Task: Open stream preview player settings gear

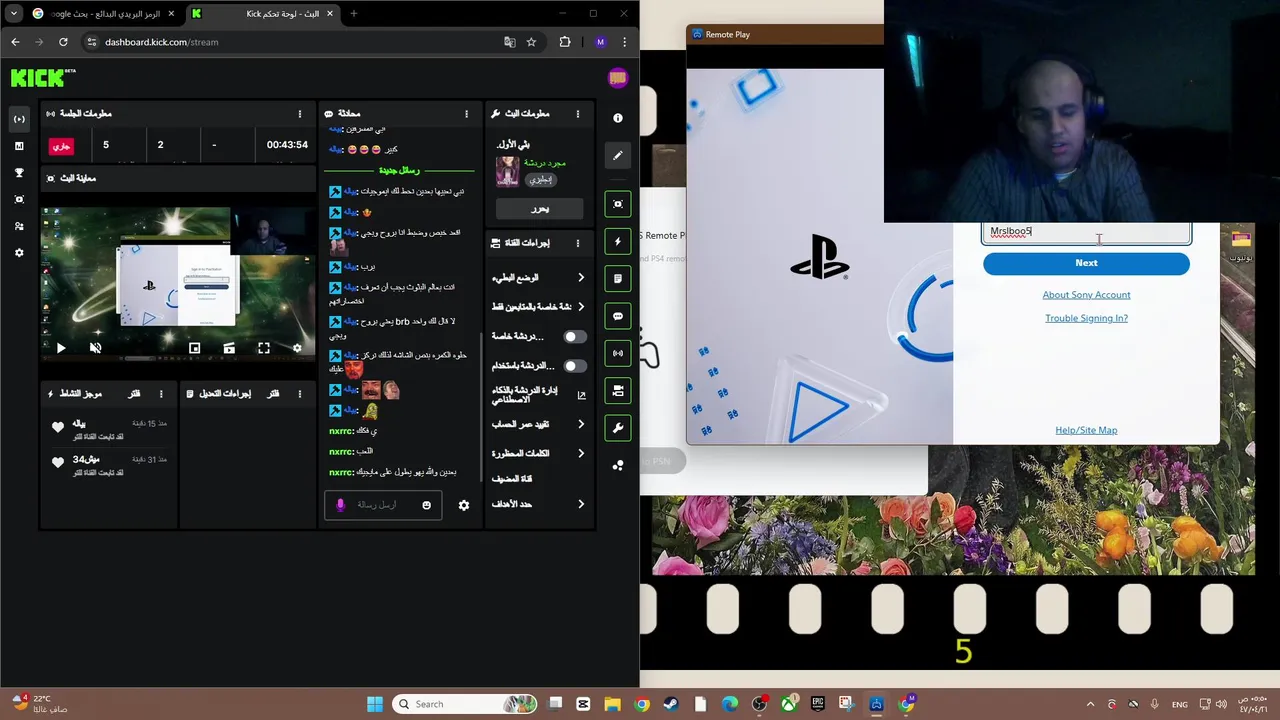Action: (297, 348)
